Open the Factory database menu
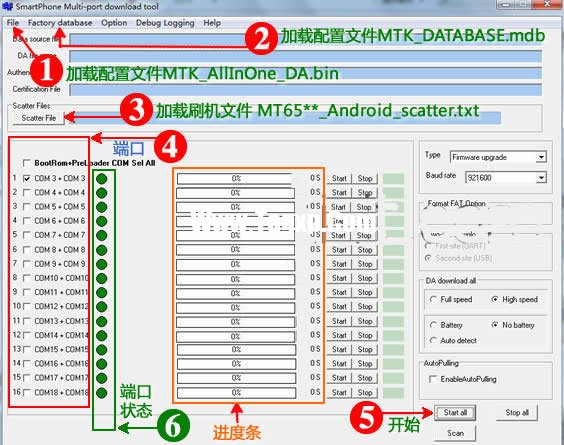 point(60,23)
